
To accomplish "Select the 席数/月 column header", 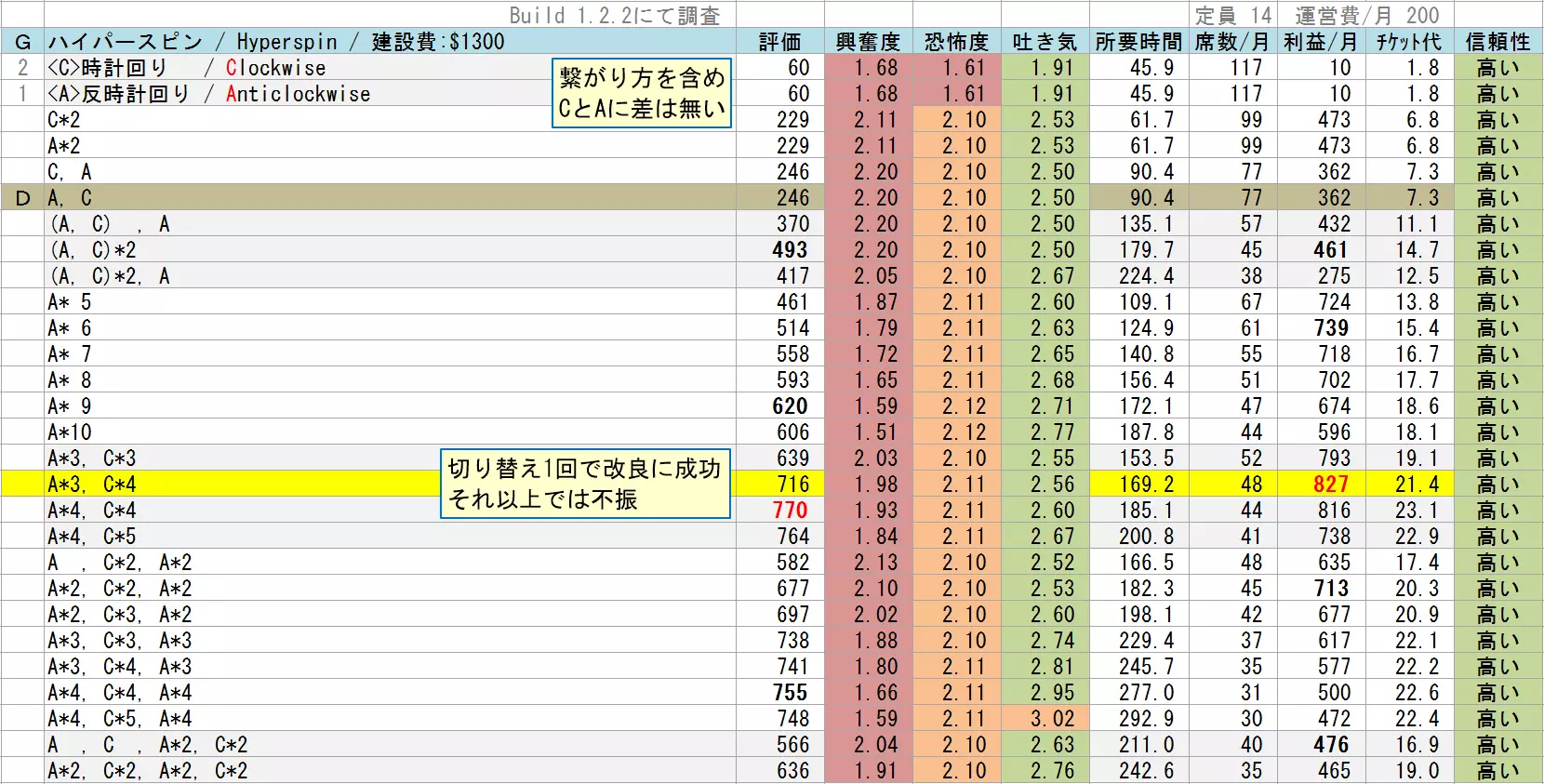I will tap(1232, 42).
